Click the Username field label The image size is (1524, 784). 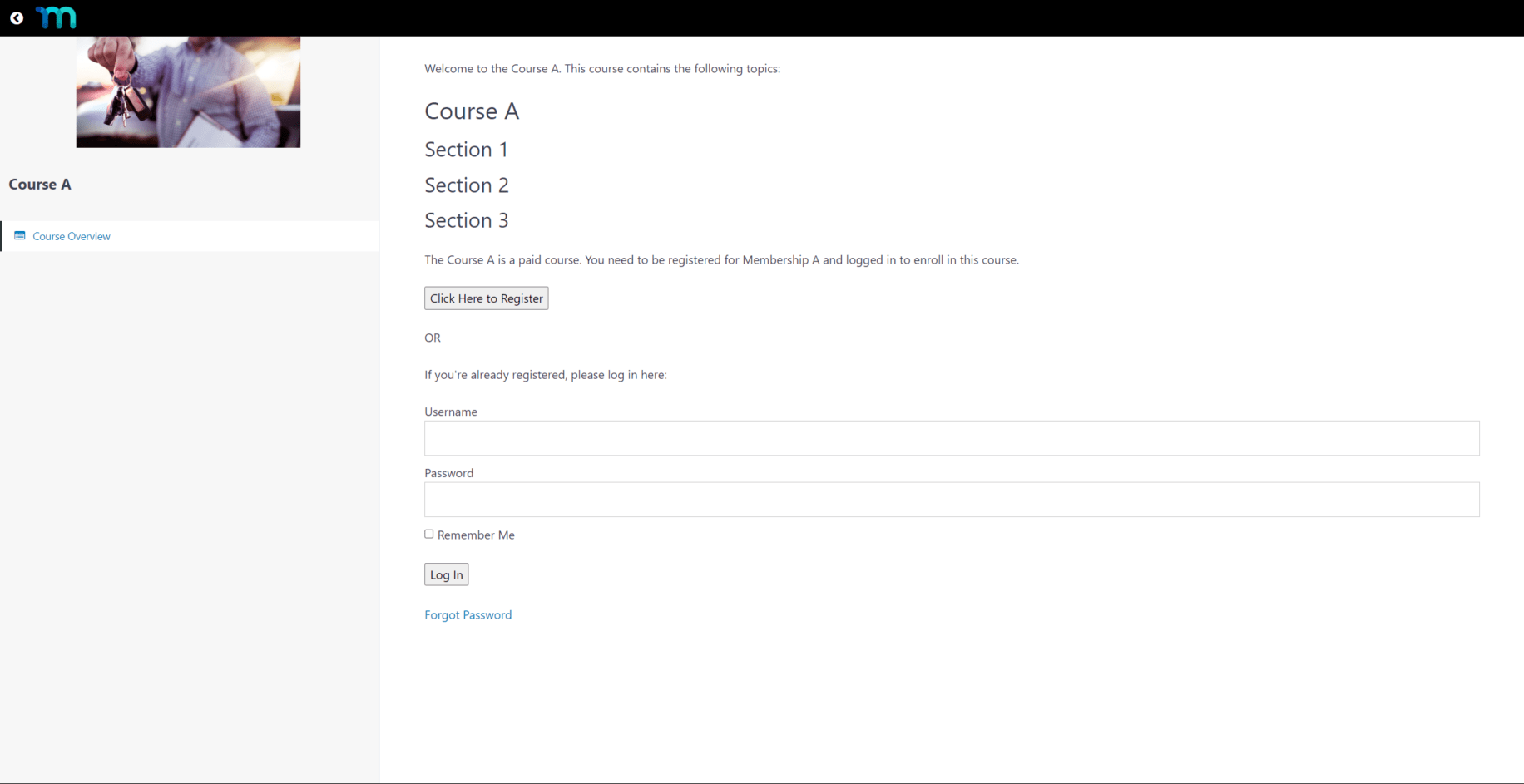coord(451,412)
